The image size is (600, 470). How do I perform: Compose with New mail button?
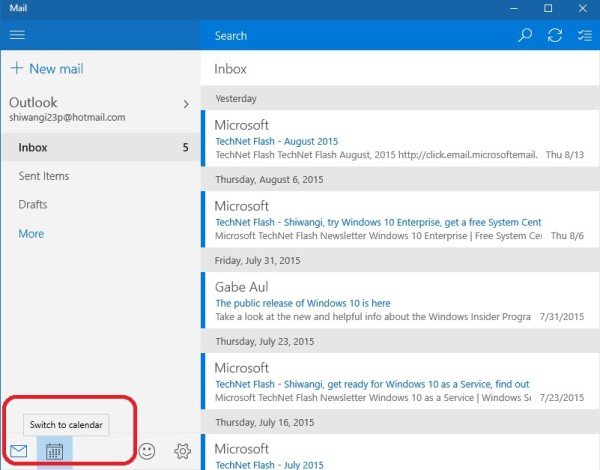(47, 69)
